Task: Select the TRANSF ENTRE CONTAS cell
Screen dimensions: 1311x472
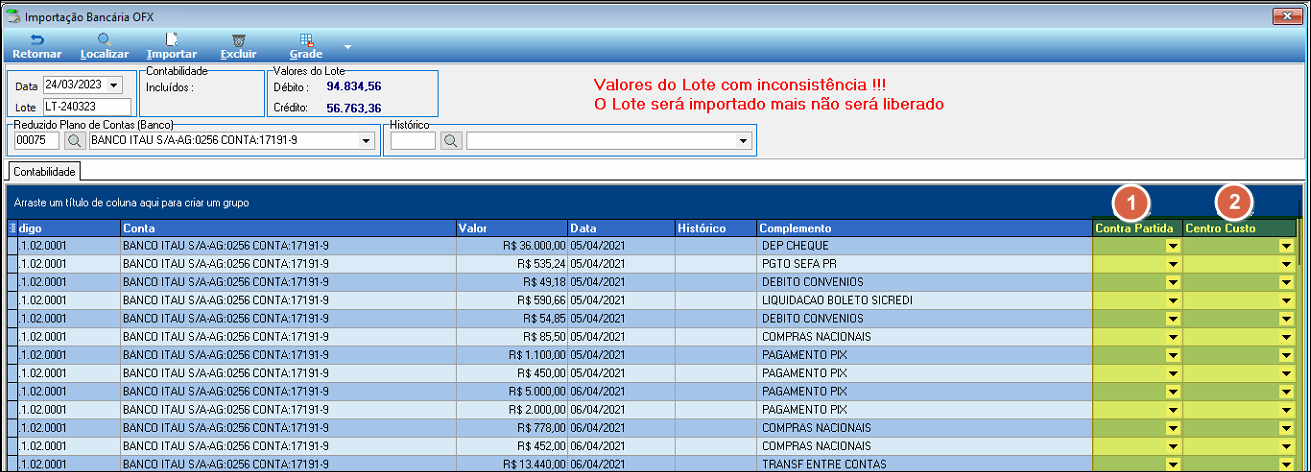Action: [x=923, y=464]
